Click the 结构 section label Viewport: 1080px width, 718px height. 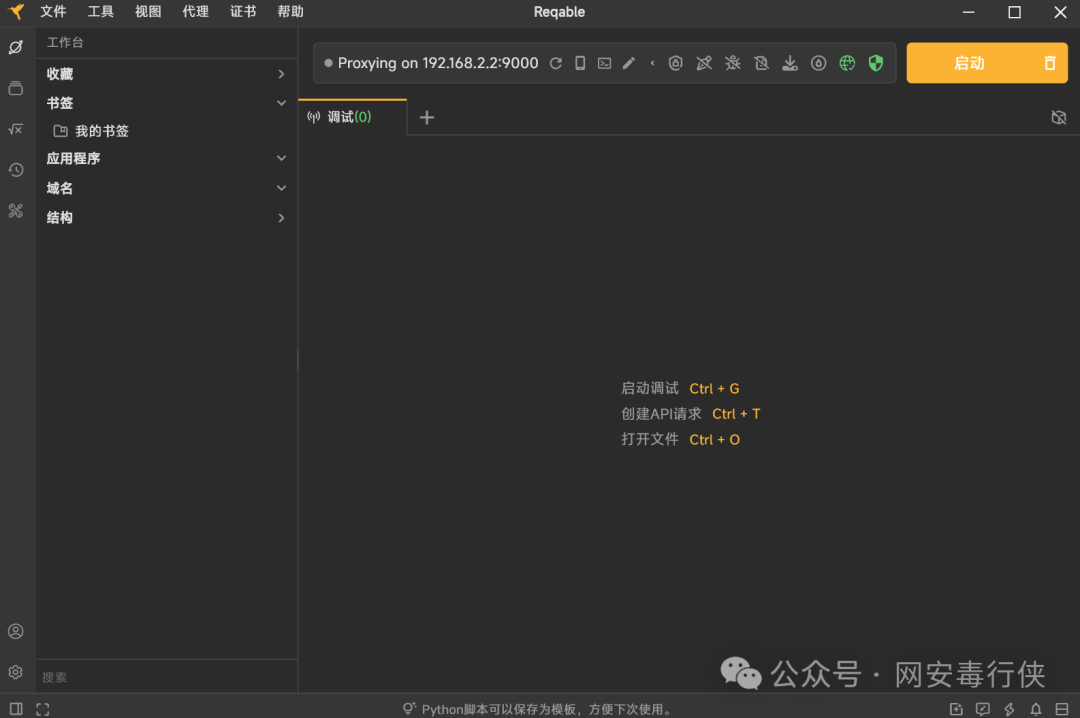click(x=60, y=218)
